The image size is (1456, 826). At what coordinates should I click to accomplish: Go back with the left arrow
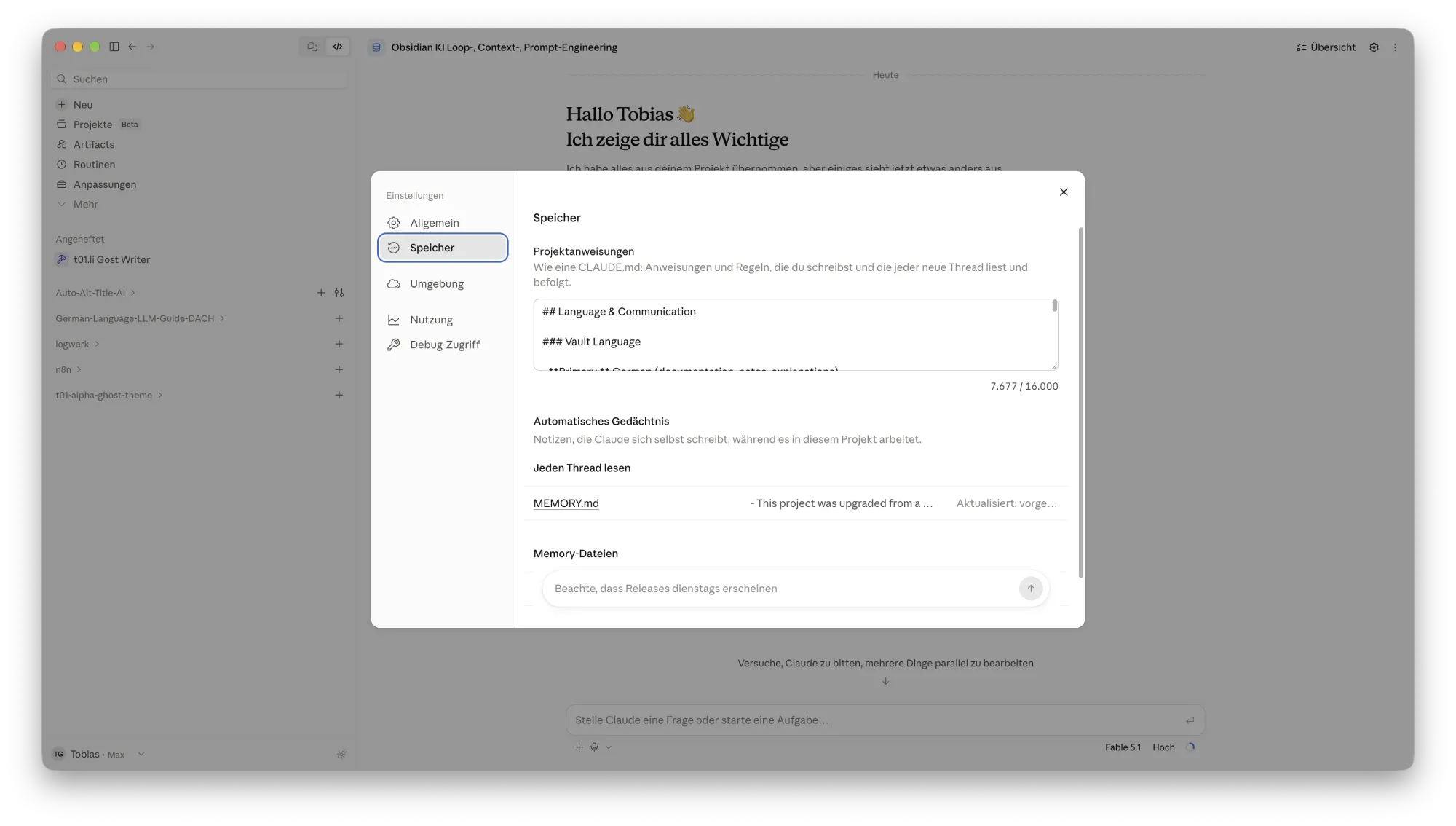pyautogui.click(x=132, y=47)
